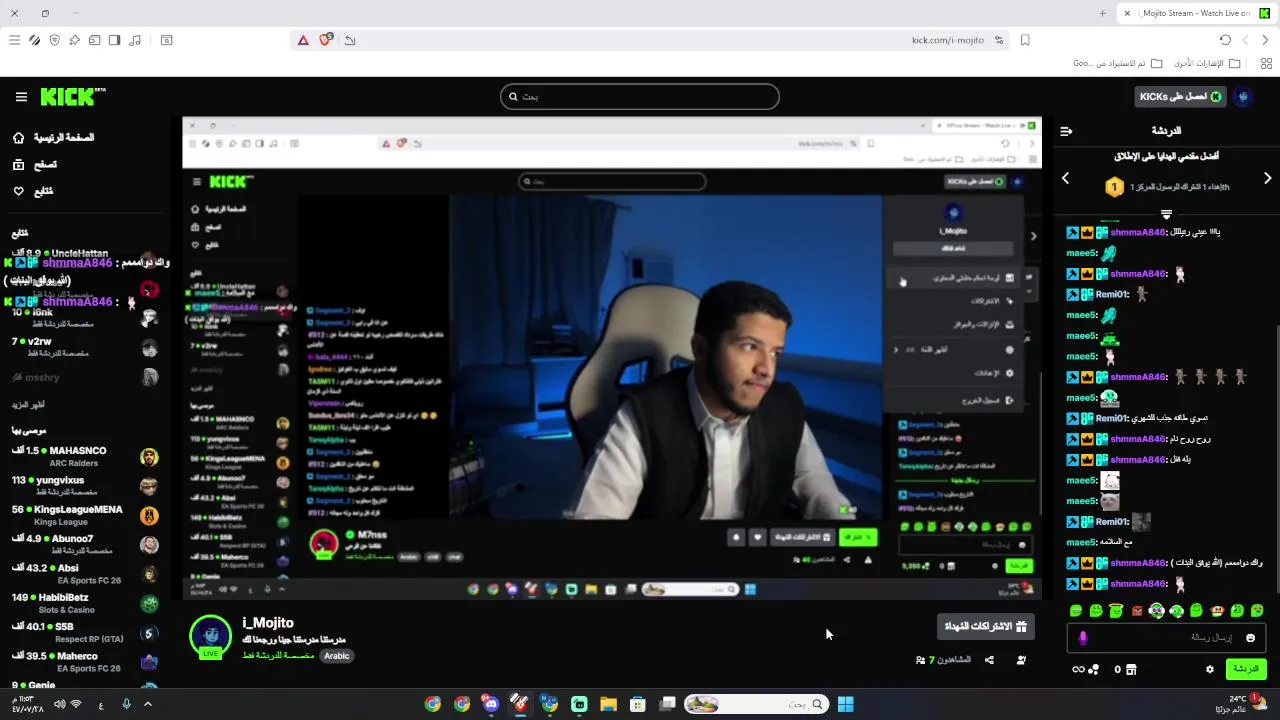Open KingsLeagueMENA channel
This screenshot has height=720, width=1280.
(85, 515)
